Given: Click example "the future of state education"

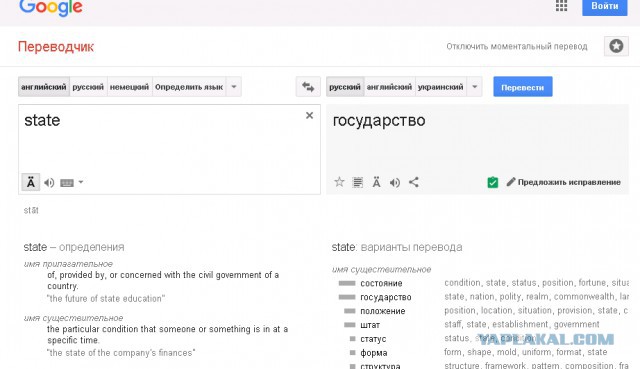Looking at the screenshot, I should click(106, 299).
